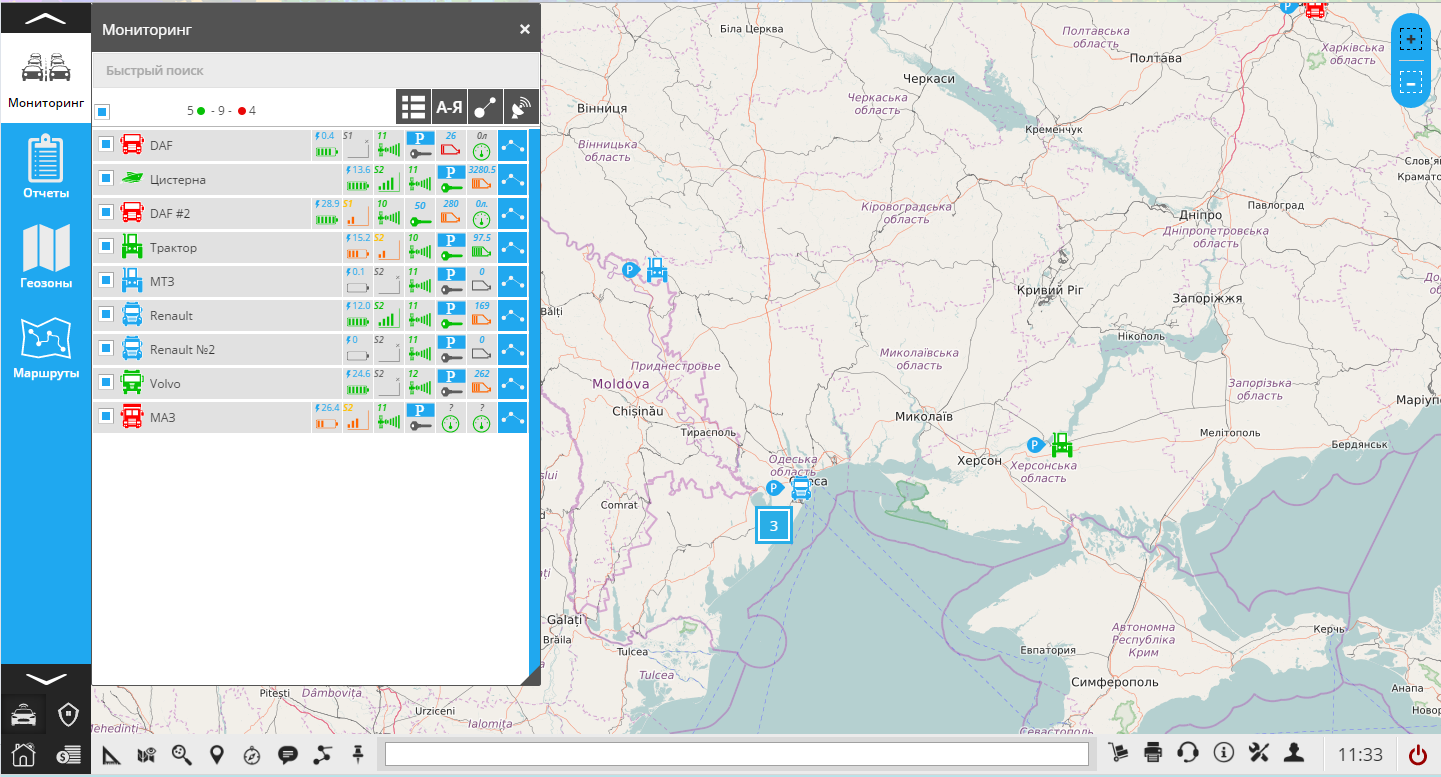The height and width of the screenshot is (777, 1441).
Task: Open the wrench settings tools icon
Action: point(1259,754)
